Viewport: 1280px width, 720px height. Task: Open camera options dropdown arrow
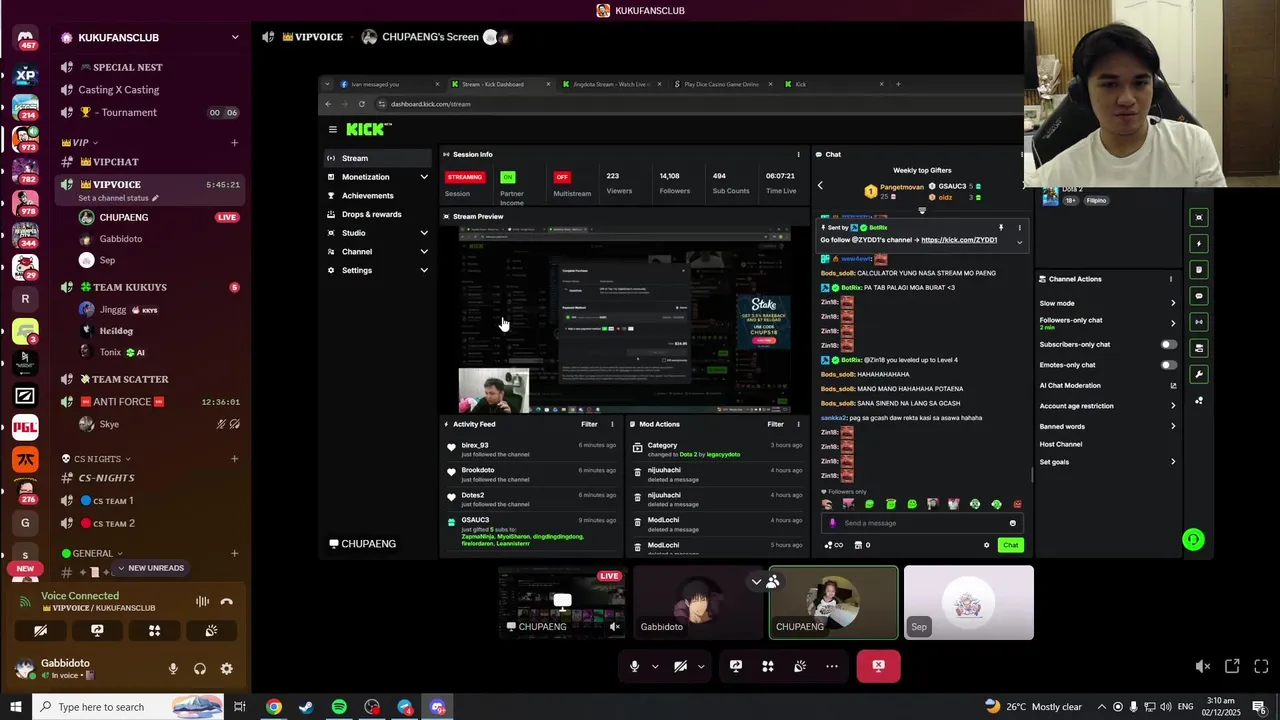pos(701,666)
